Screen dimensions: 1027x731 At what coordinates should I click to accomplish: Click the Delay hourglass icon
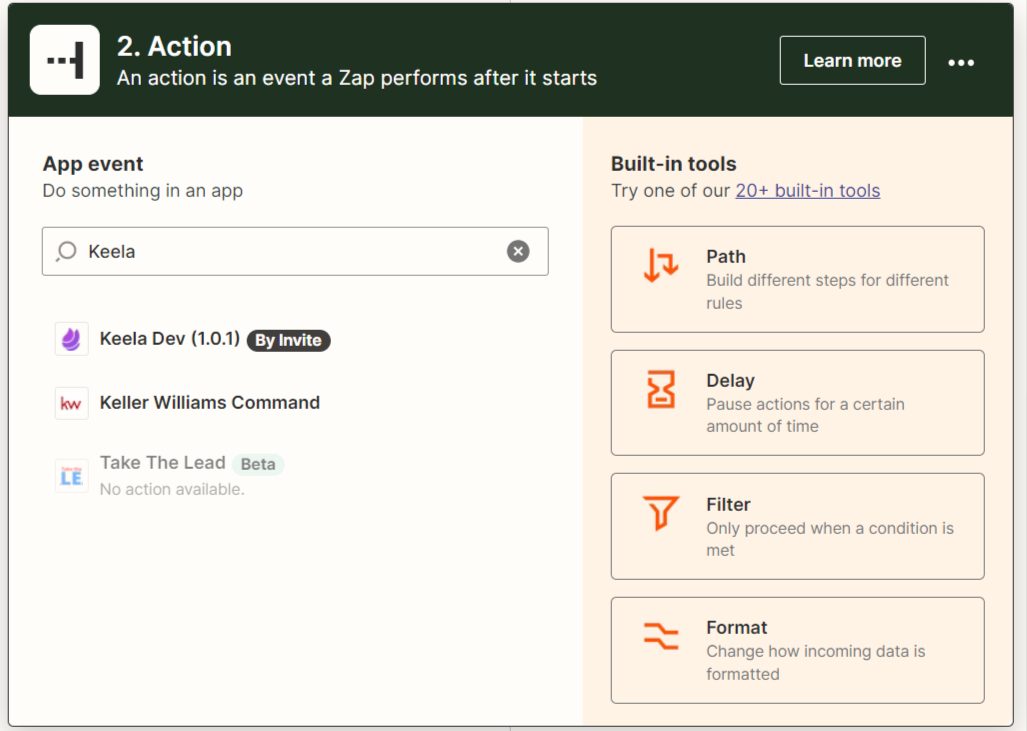(x=661, y=389)
